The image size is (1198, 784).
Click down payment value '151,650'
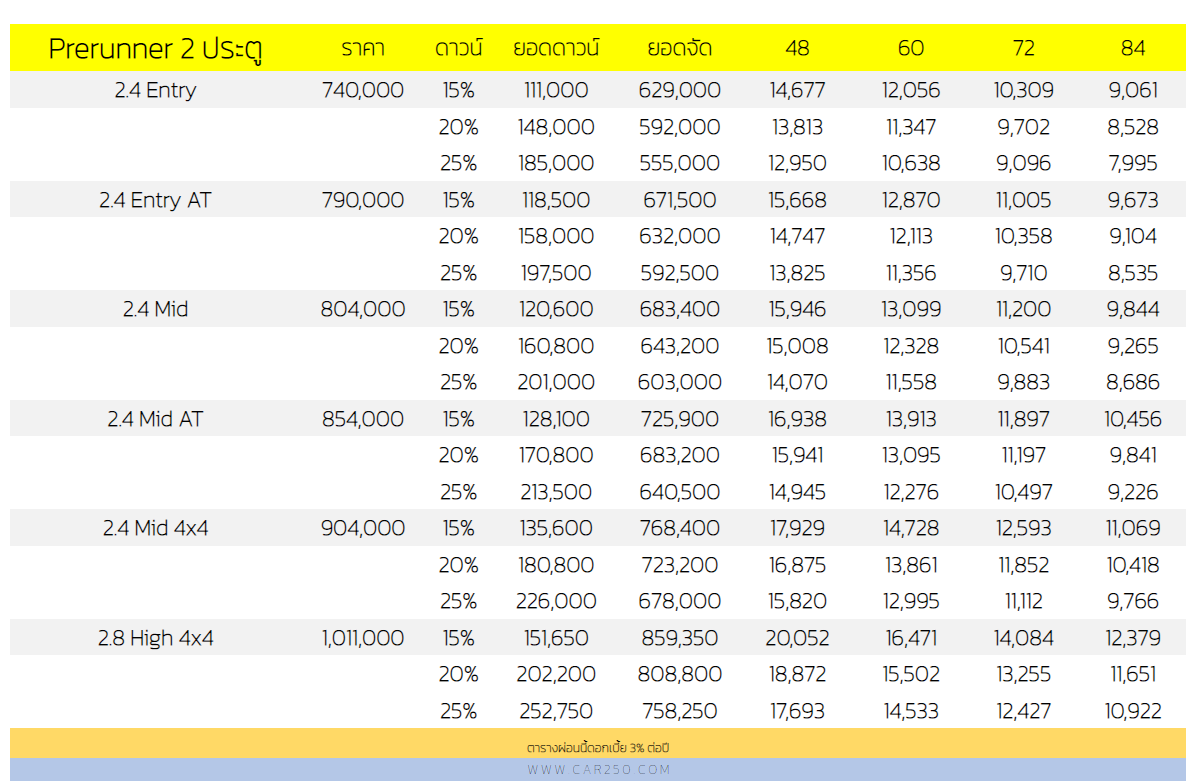click(x=556, y=638)
